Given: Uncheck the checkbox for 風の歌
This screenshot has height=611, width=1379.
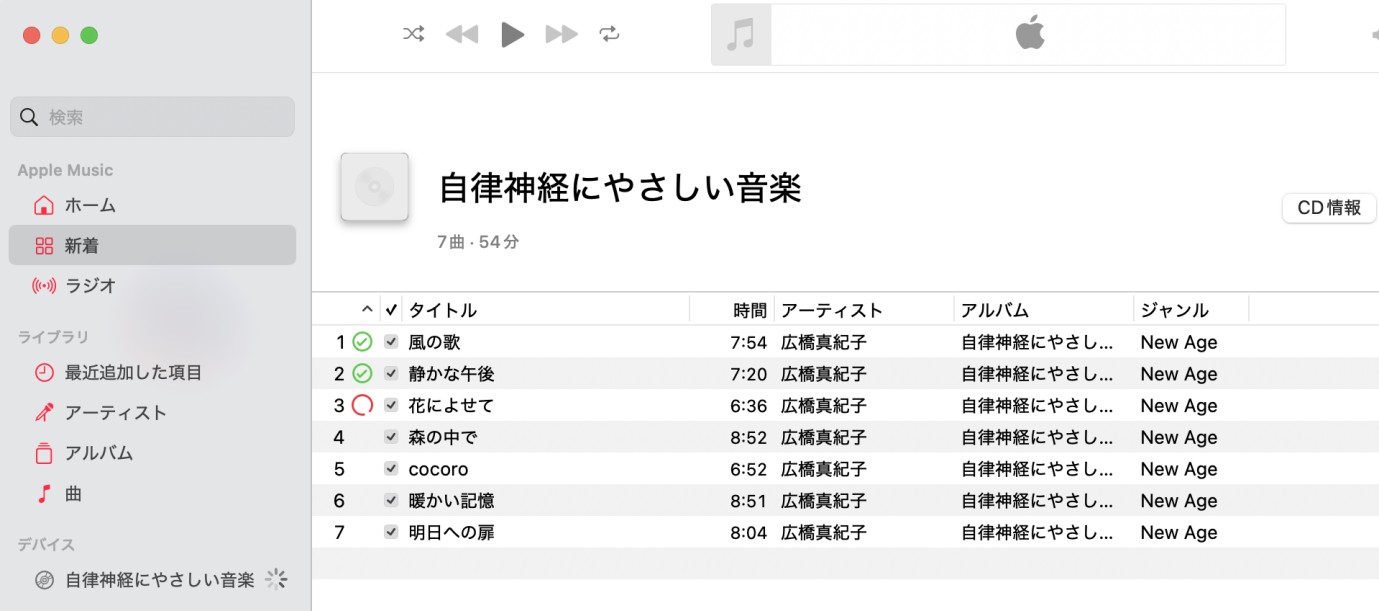Looking at the screenshot, I should (x=391, y=342).
